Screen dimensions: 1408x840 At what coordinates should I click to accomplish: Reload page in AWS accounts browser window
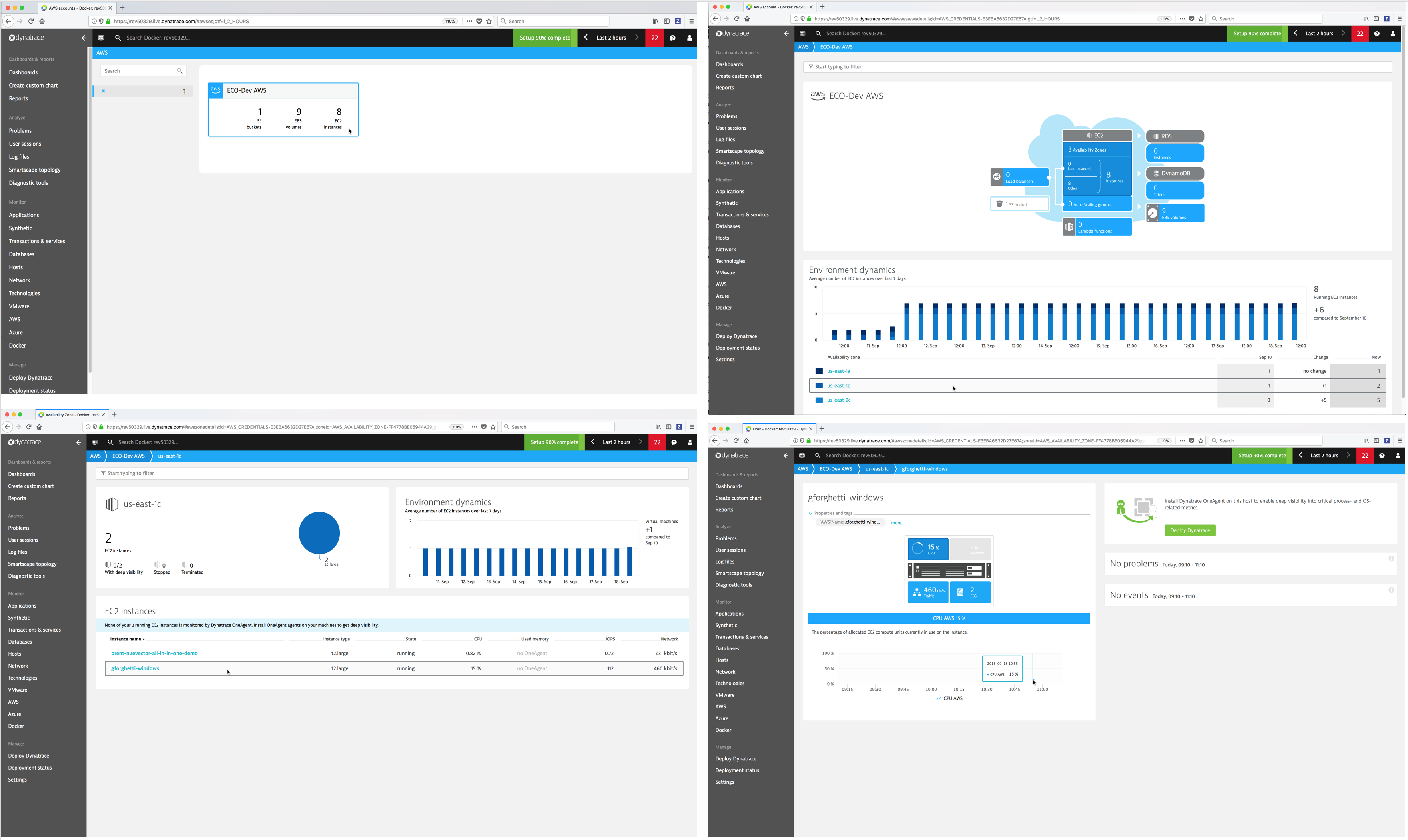click(30, 22)
